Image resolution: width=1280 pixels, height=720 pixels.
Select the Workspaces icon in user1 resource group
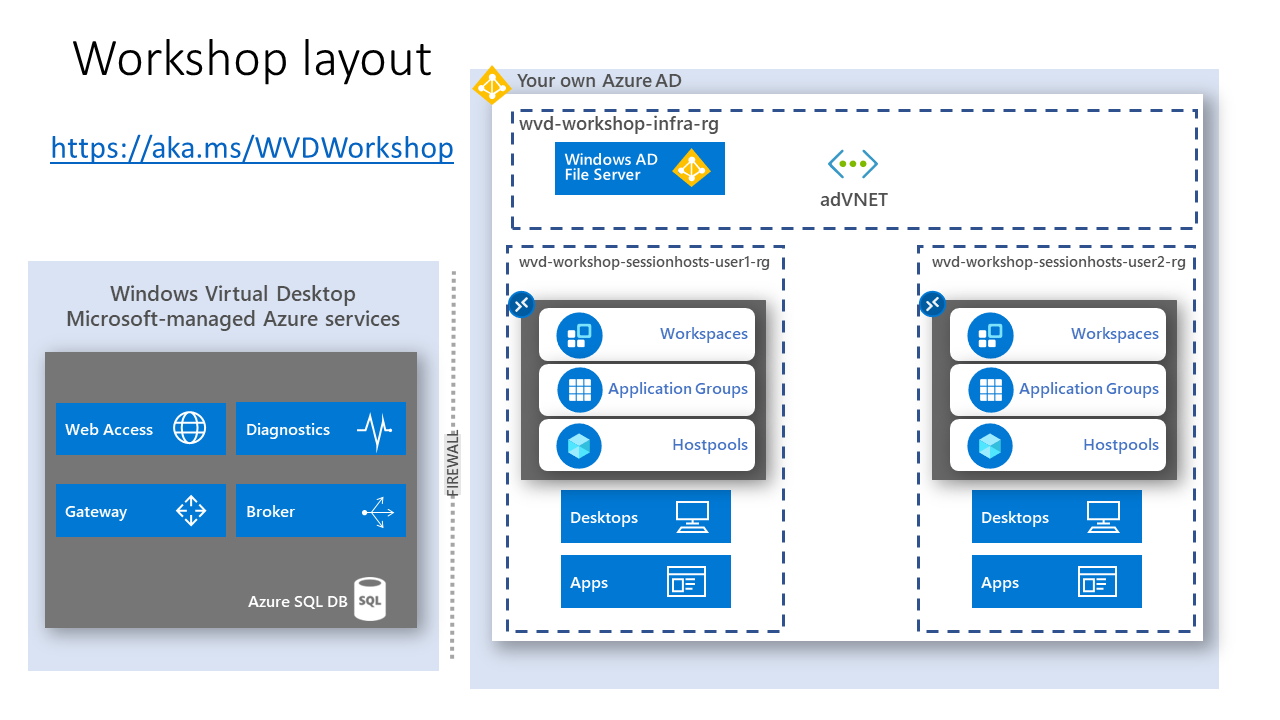pyautogui.click(x=577, y=334)
